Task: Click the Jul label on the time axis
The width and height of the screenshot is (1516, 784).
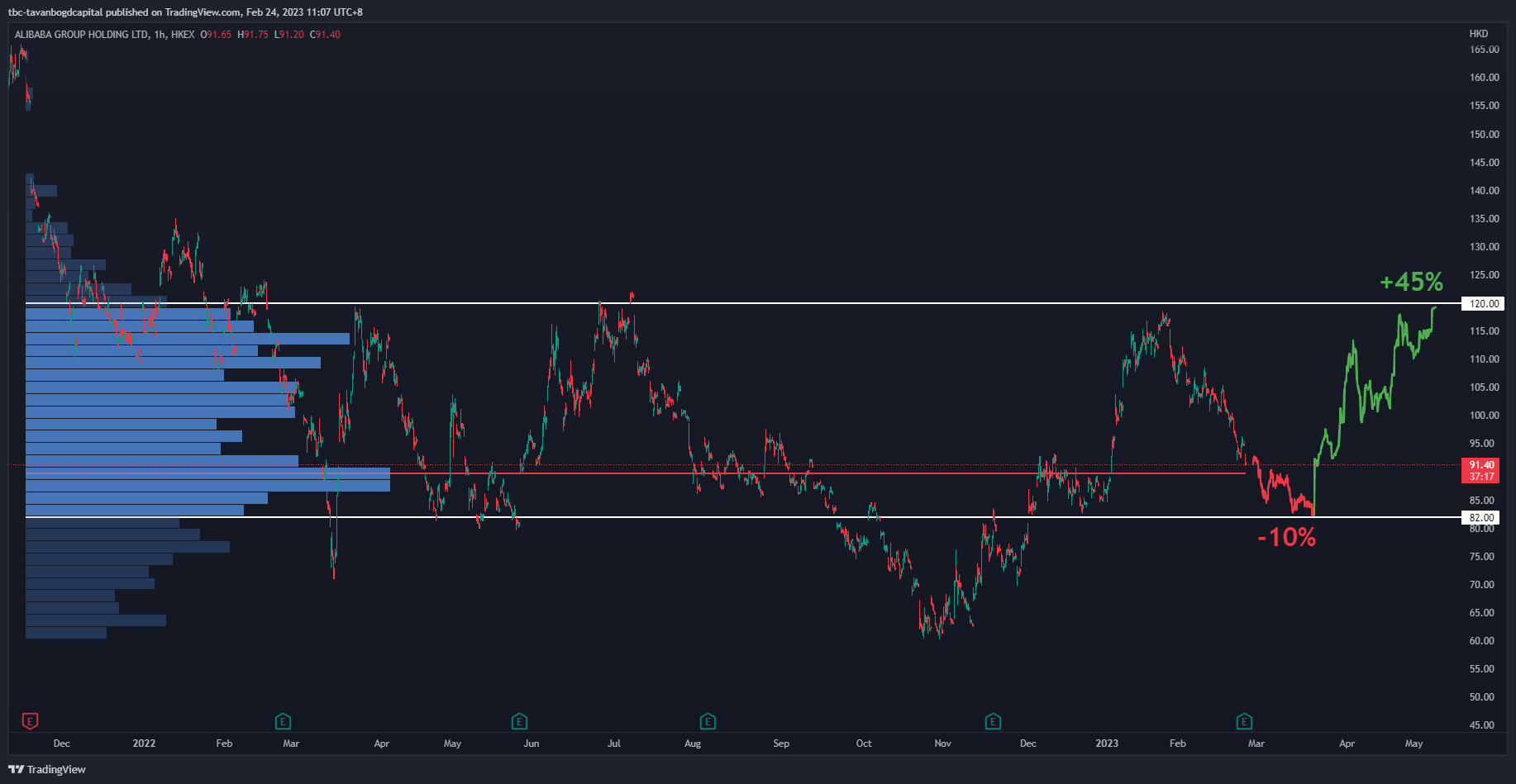Action: click(613, 744)
